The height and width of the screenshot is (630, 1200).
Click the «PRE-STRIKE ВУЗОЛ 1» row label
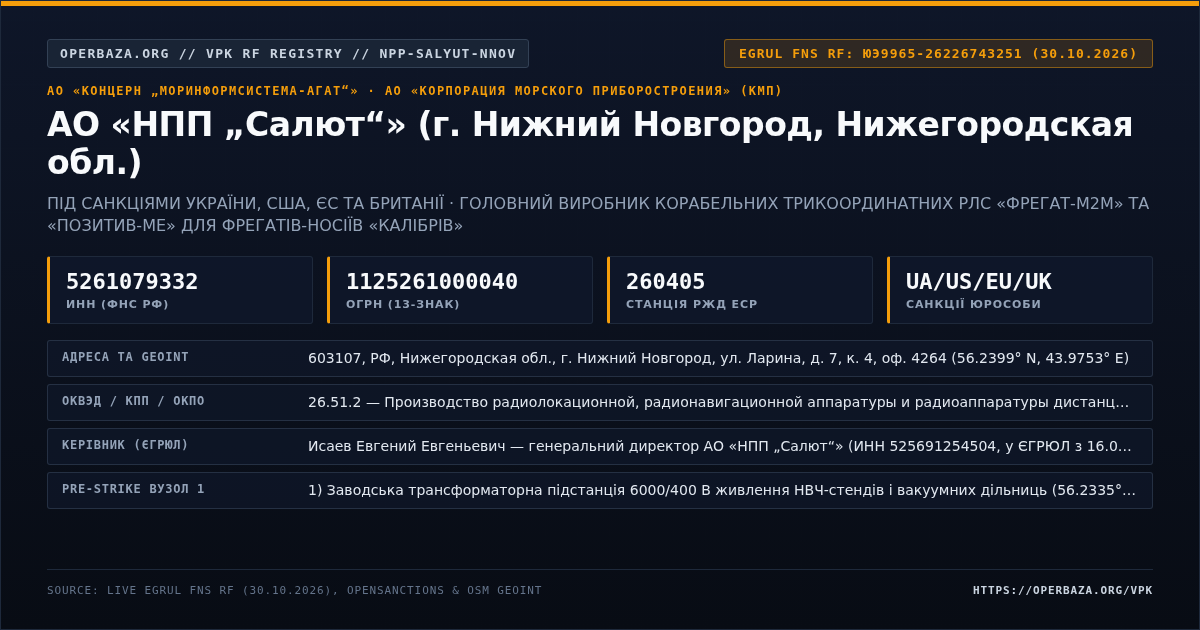coord(133,489)
